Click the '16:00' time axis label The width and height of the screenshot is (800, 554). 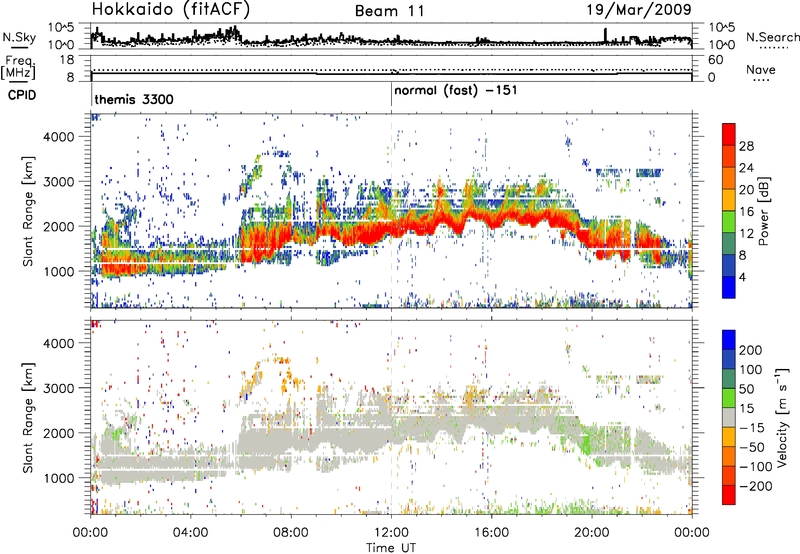click(491, 533)
